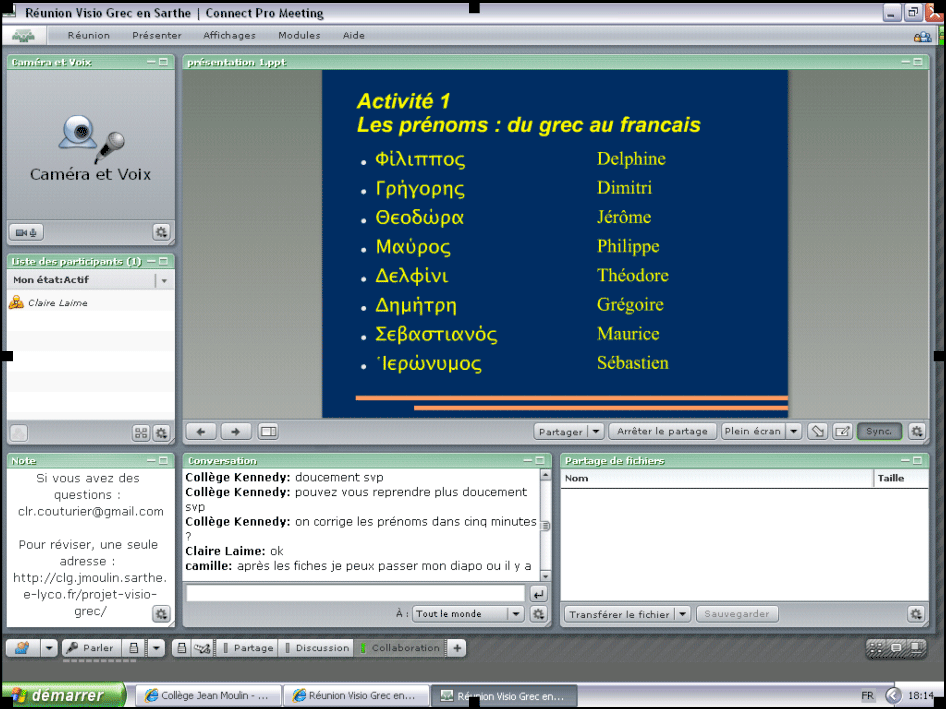The width and height of the screenshot is (946, 709).
Task: Open the whiteboard overlay icon left of Sync
Action: pyautogui.click(x=842, y=432)
